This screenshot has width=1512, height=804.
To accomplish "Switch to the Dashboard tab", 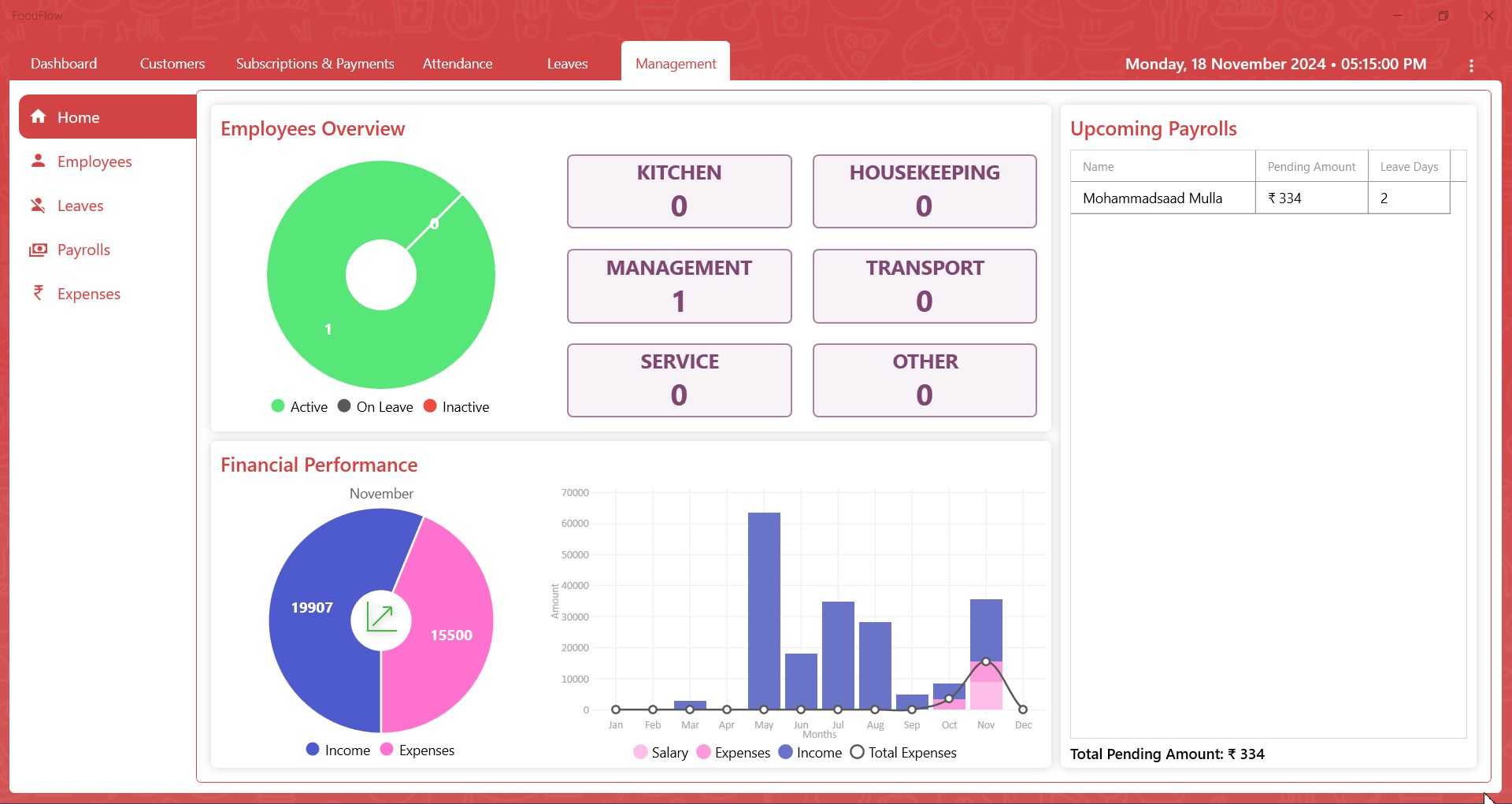I will point(64,64).
